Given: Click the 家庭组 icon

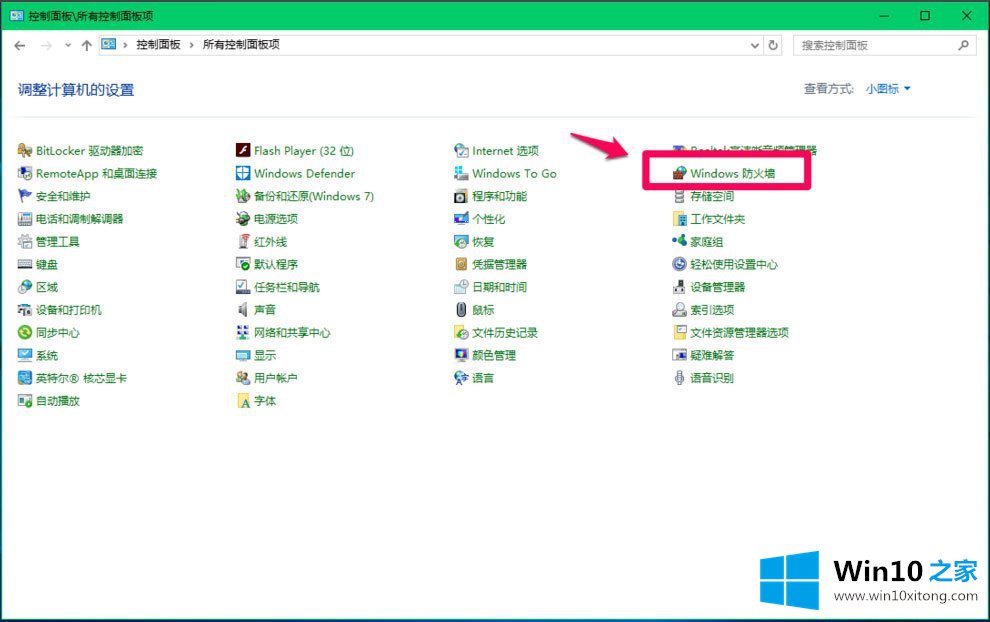Looking at the screenshot, I should 679,241.
